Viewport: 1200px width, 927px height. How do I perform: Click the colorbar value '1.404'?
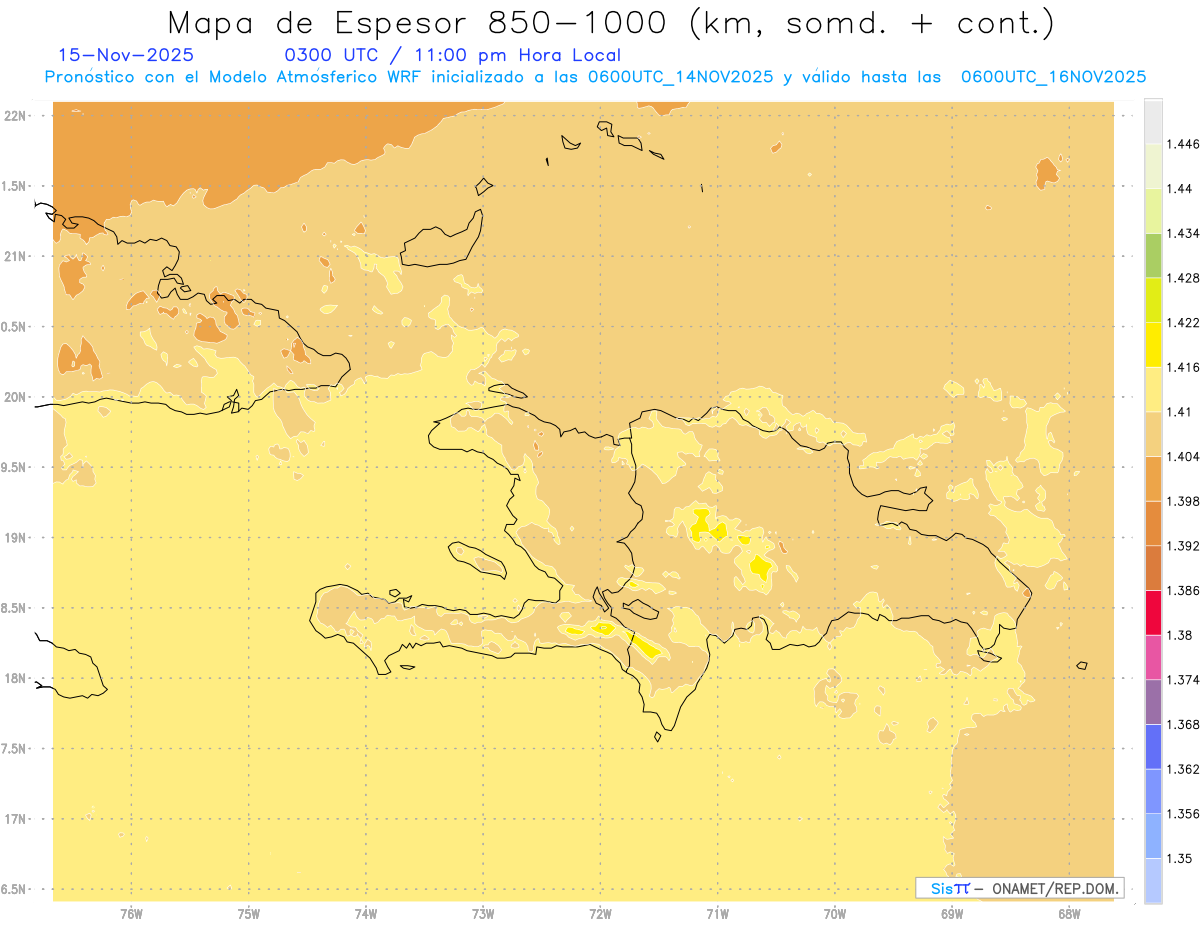click(x=1184, y=456)
